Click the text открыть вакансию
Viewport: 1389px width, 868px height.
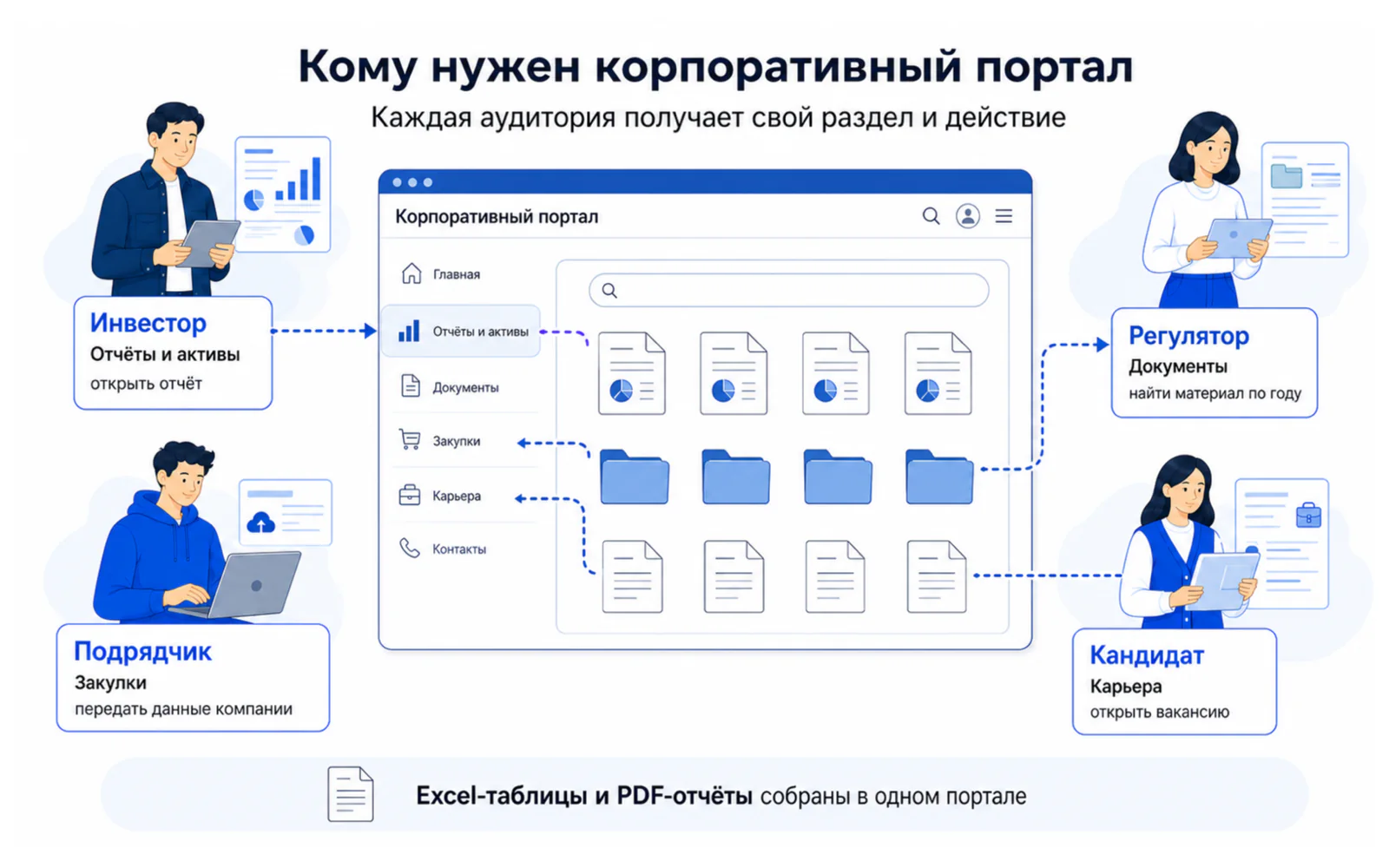(1160, 713)
